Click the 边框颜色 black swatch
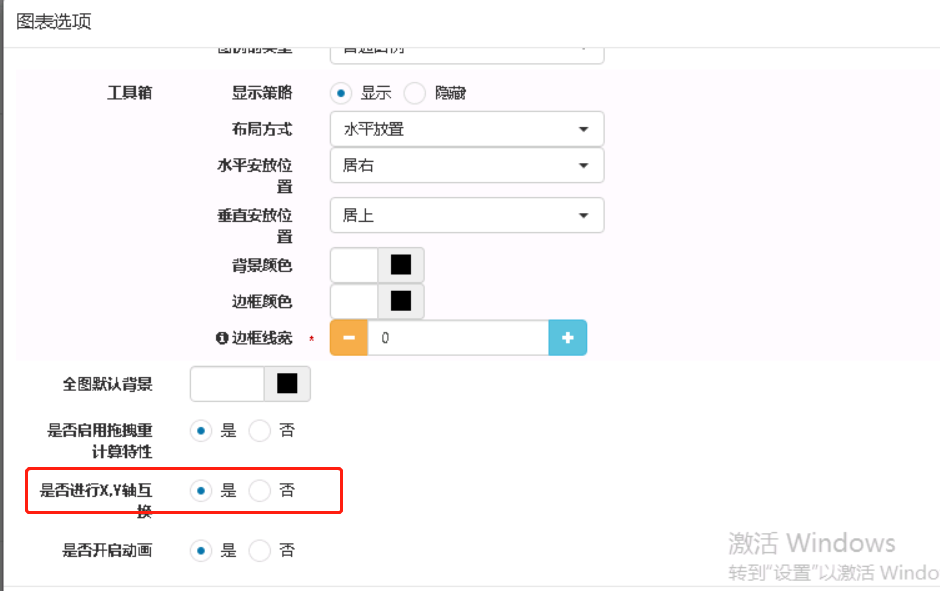This screenshot has height=591, width=940. click(x=402, y=301)
